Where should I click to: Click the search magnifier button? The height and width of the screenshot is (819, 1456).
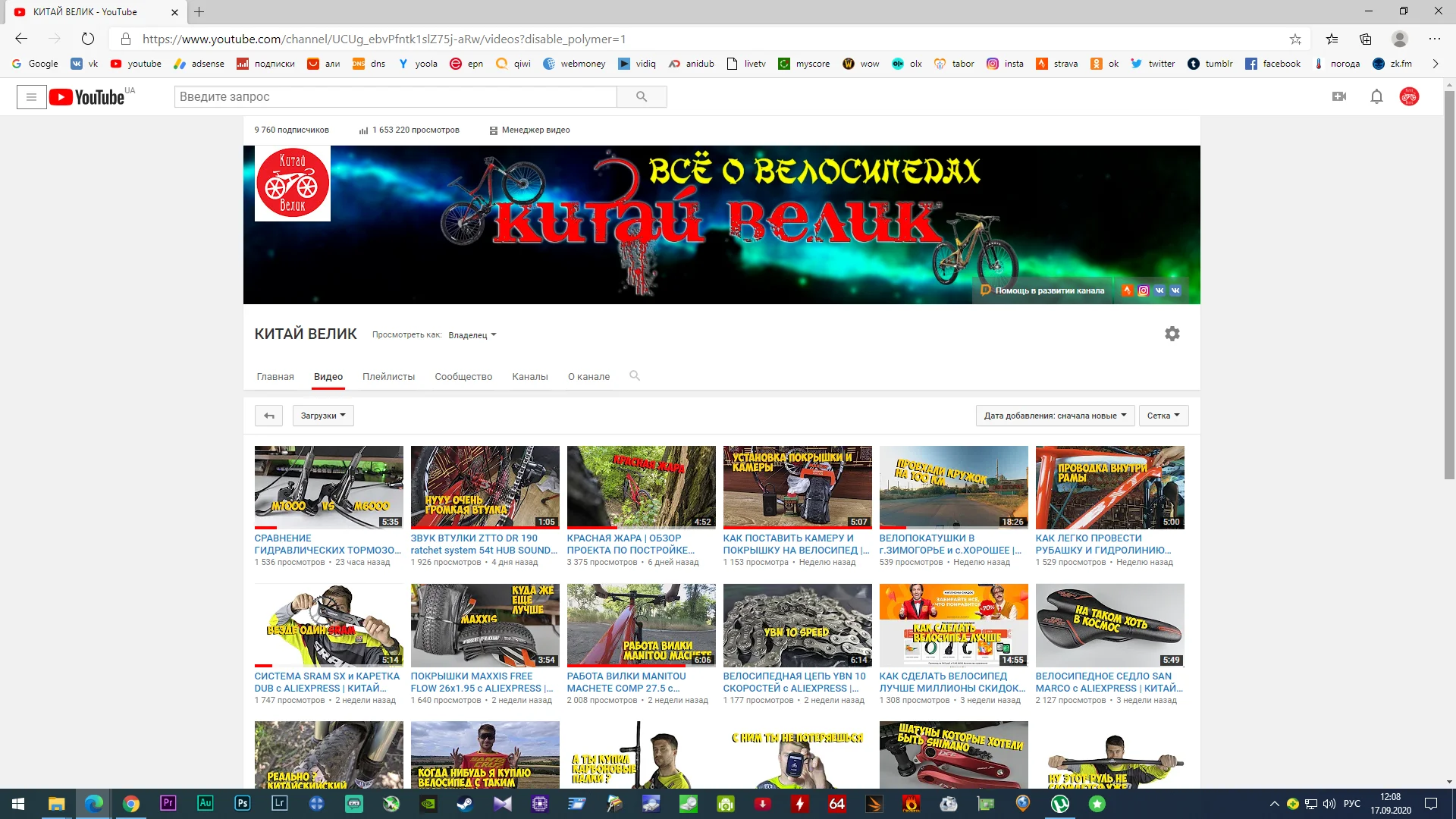(x=642, y=97)
